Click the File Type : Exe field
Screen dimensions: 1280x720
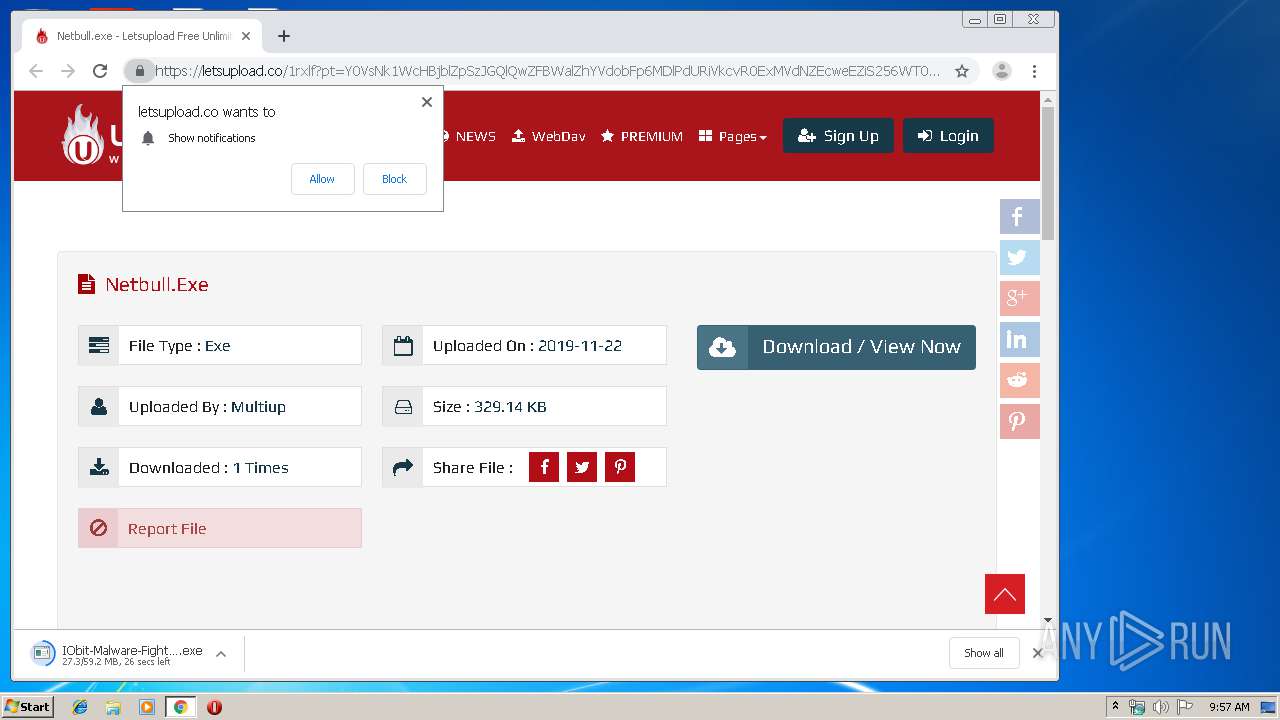click(x=220, y=345)
